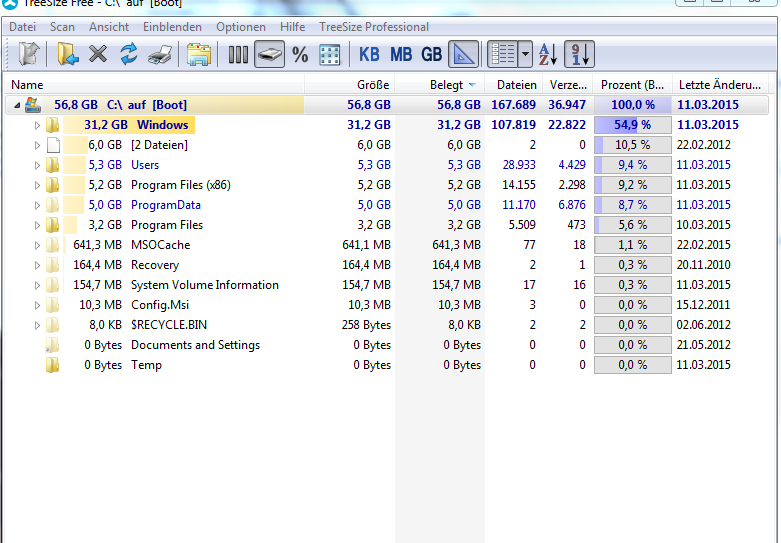The height and width of the screenshot is (543, 781).
Task: Expand the Users folder node
Action: pyautogui.click(x=37, y=165)
